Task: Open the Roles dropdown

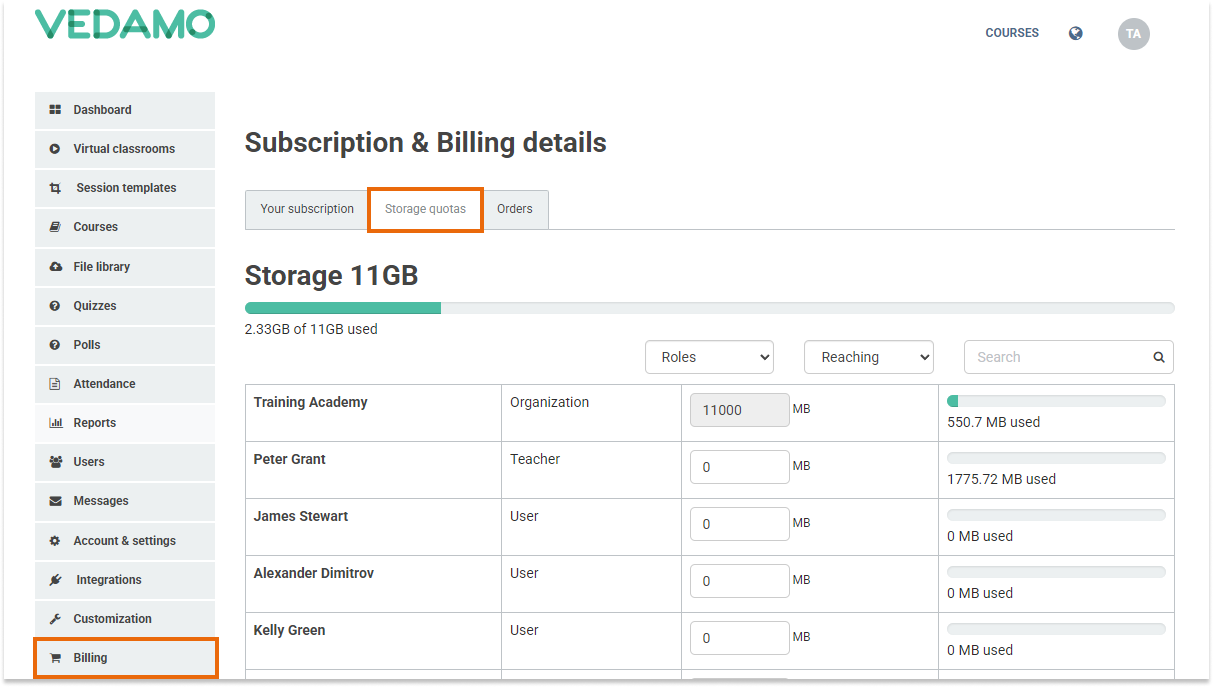Action: pyautogui.click(x=709, y=357)
